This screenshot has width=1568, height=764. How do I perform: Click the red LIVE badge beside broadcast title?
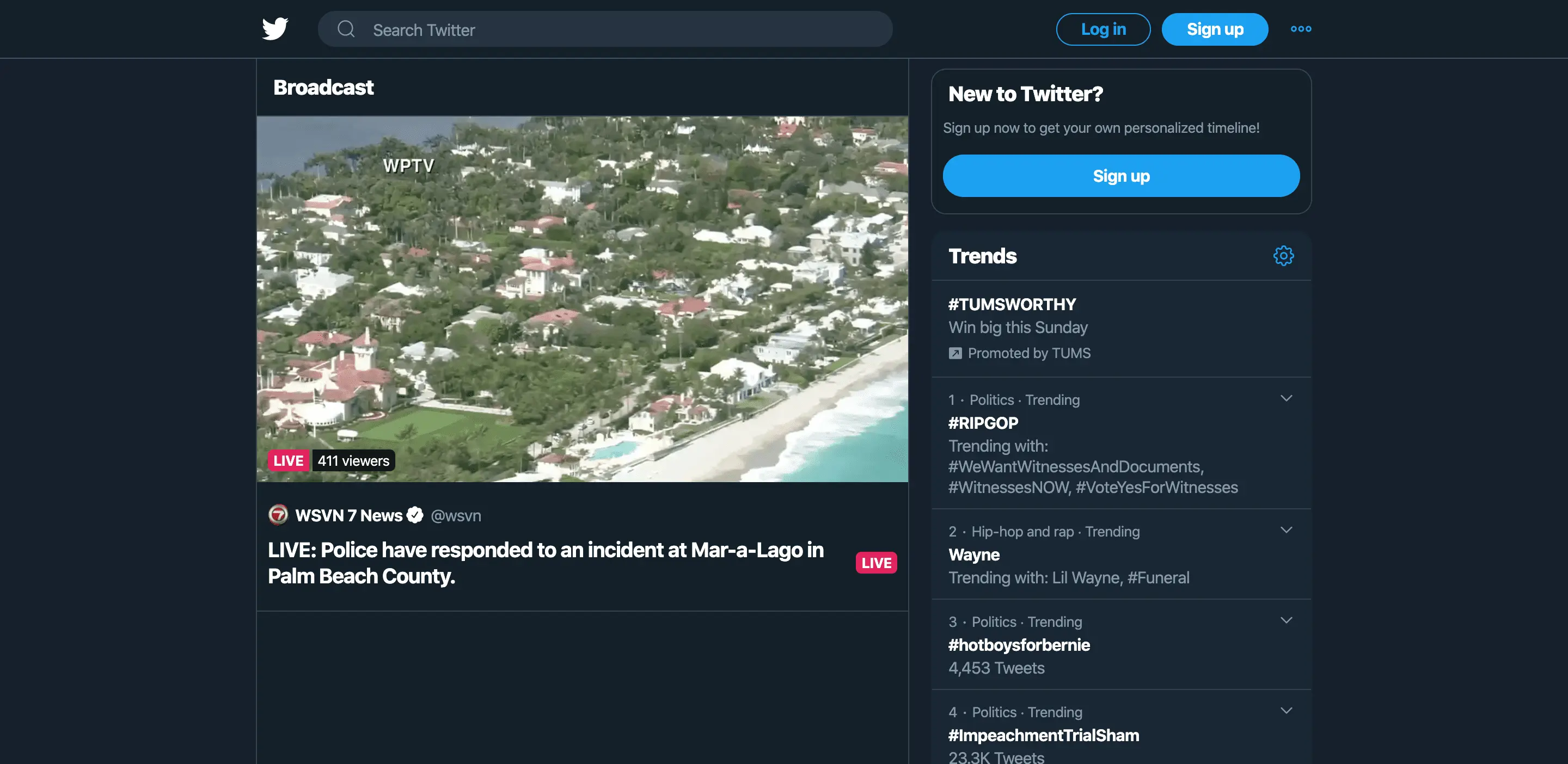(876, 563)
